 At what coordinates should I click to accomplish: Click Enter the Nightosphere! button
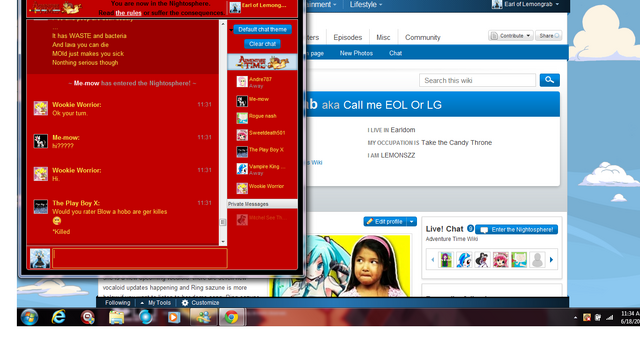coord(517,230)
